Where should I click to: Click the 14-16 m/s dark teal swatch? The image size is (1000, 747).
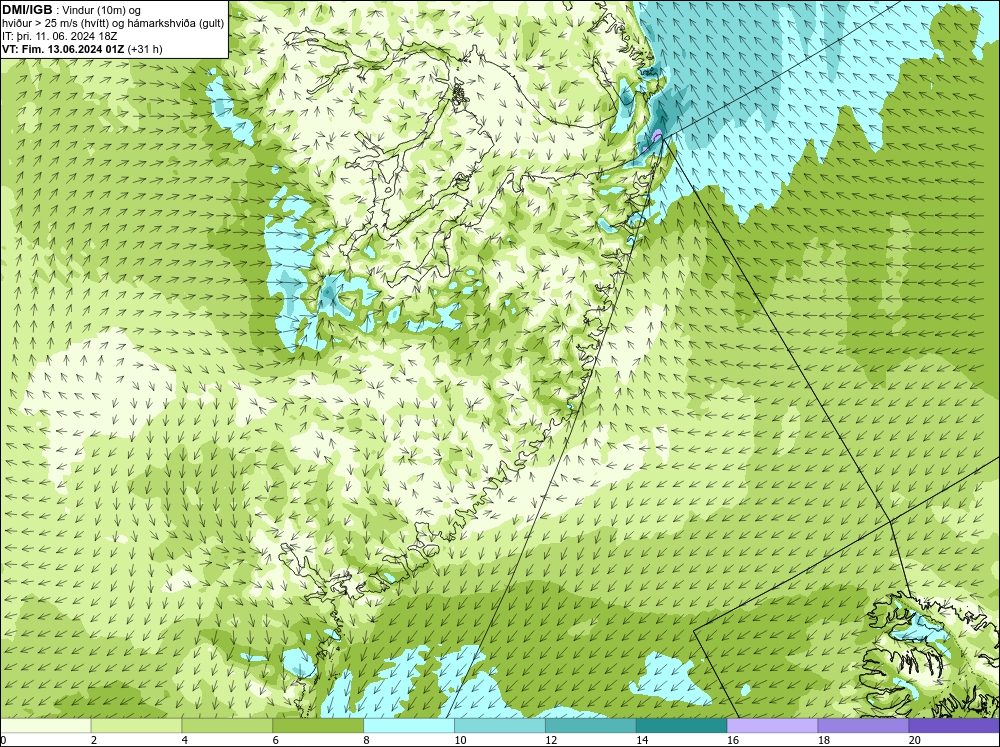(681, 725)
